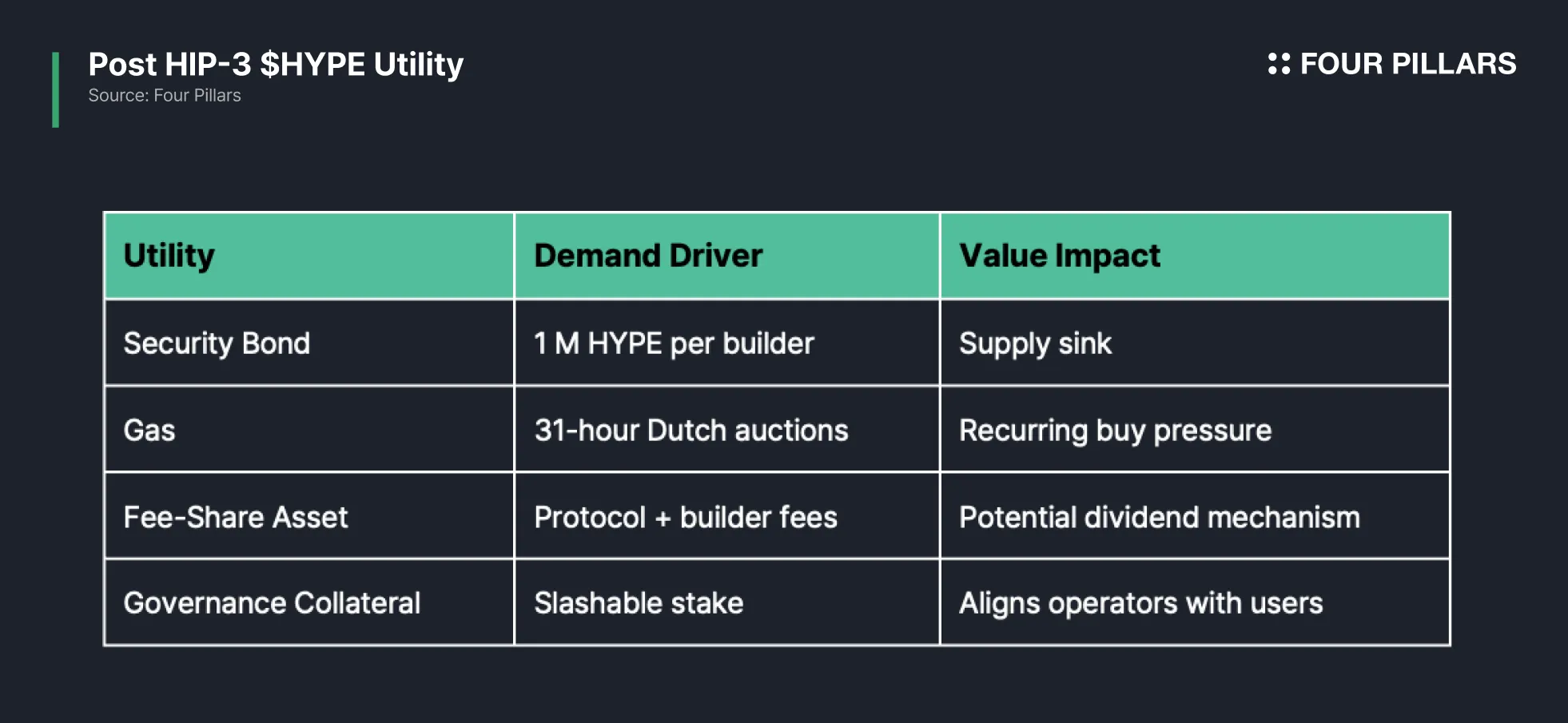The width and height of the screenshot is (1568, 723).
Task: Click the Fee-Share Asset cell
Action: click(x=309, y=517)
